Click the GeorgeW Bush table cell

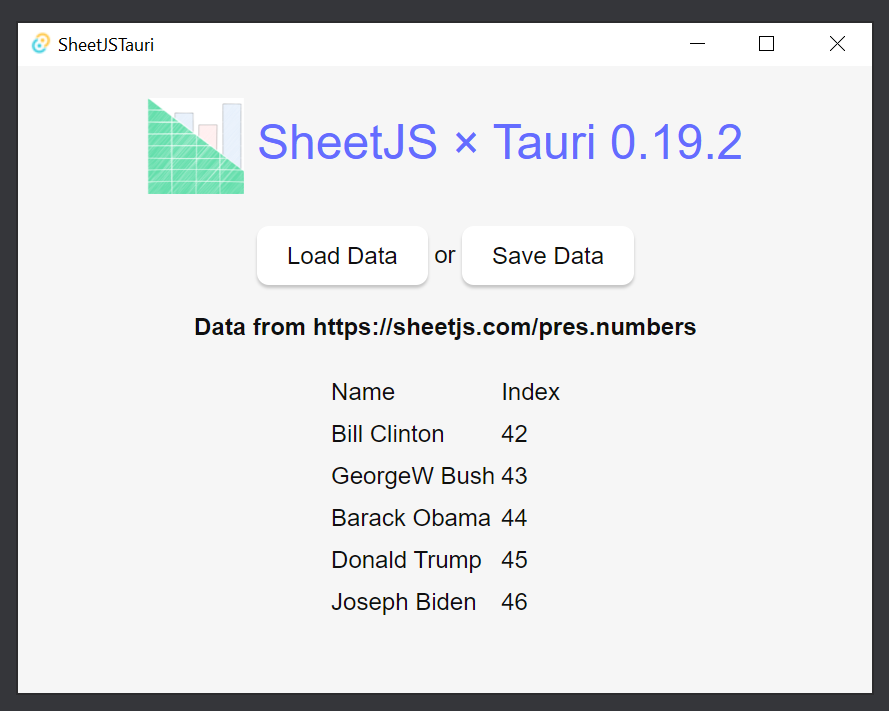[x=412, y=476]
